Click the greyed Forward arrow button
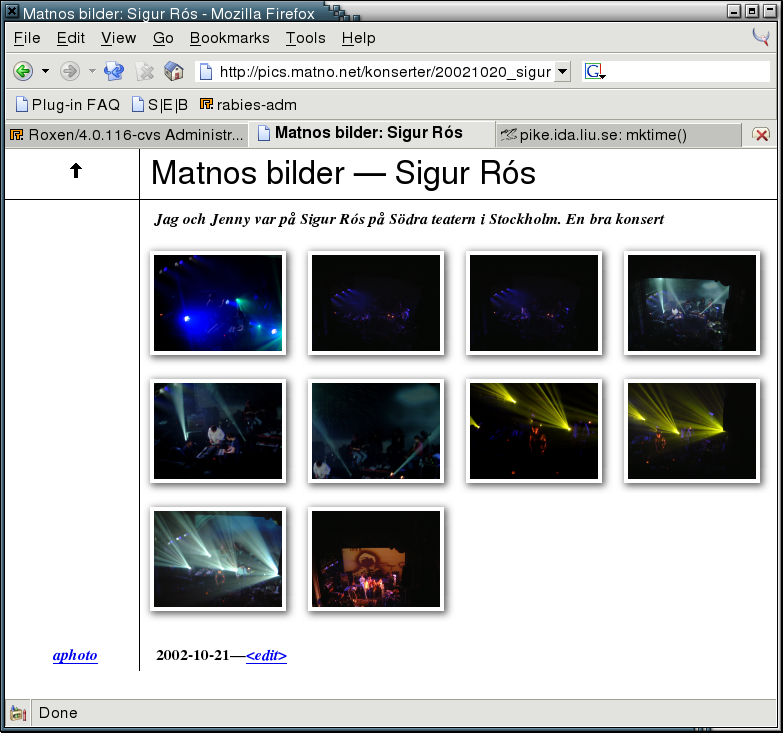This screenshot has width=783, height=733. click(x=69, y=71)
